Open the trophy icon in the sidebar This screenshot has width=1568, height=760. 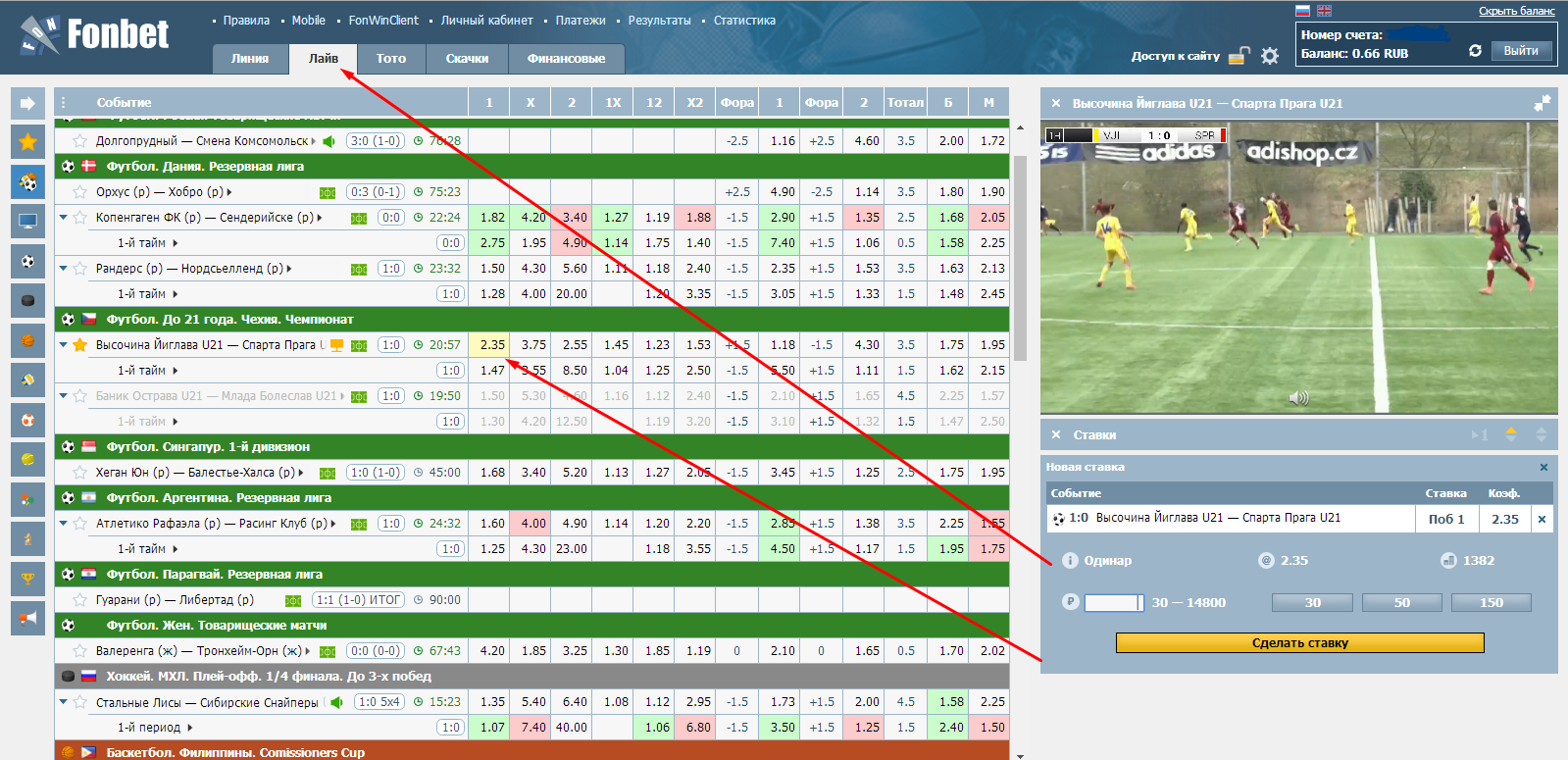27,579
